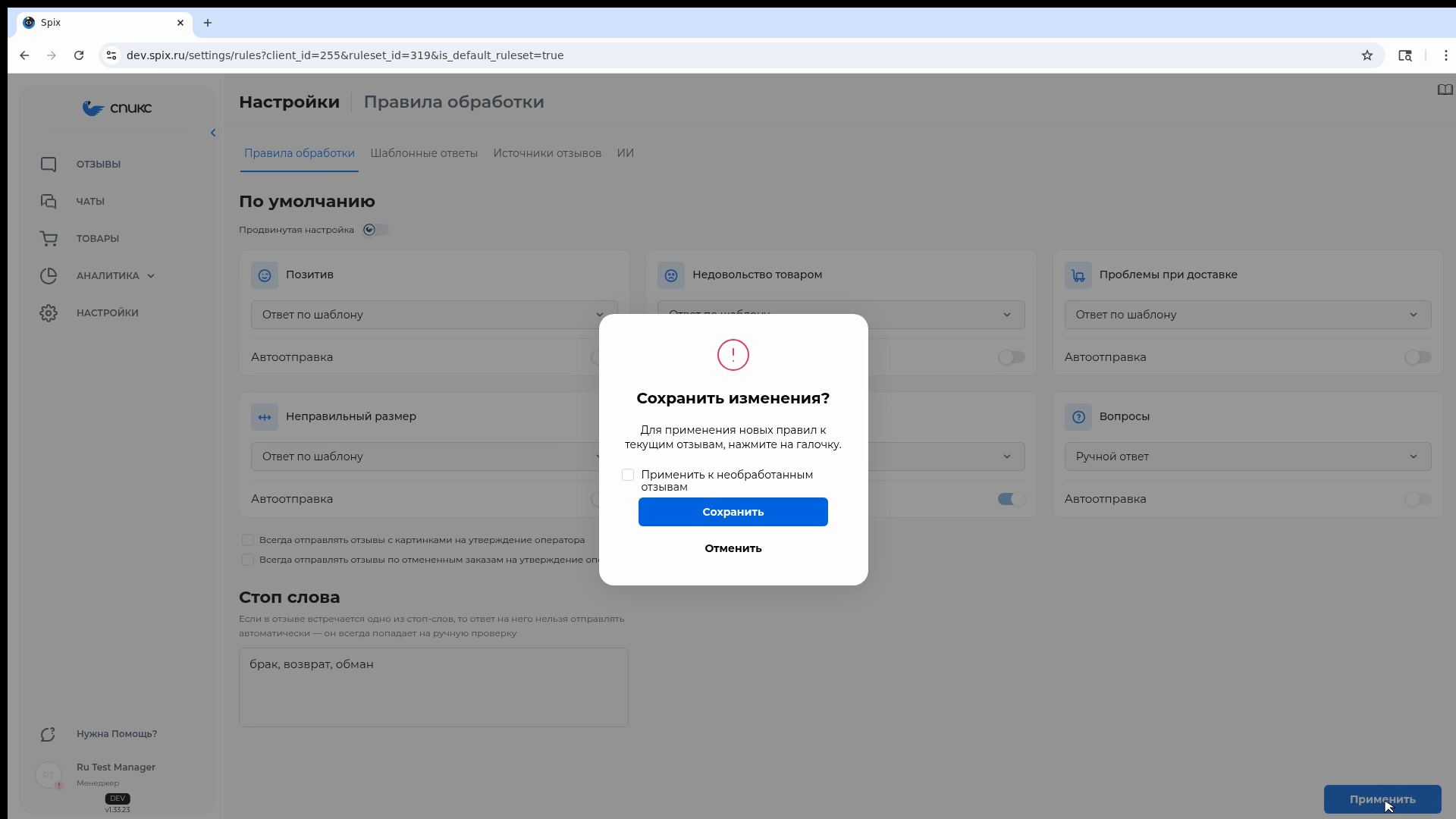Click the Спикс logo in sidebar
This screenshot has width=1456, height=819.
tap(117, 108)
